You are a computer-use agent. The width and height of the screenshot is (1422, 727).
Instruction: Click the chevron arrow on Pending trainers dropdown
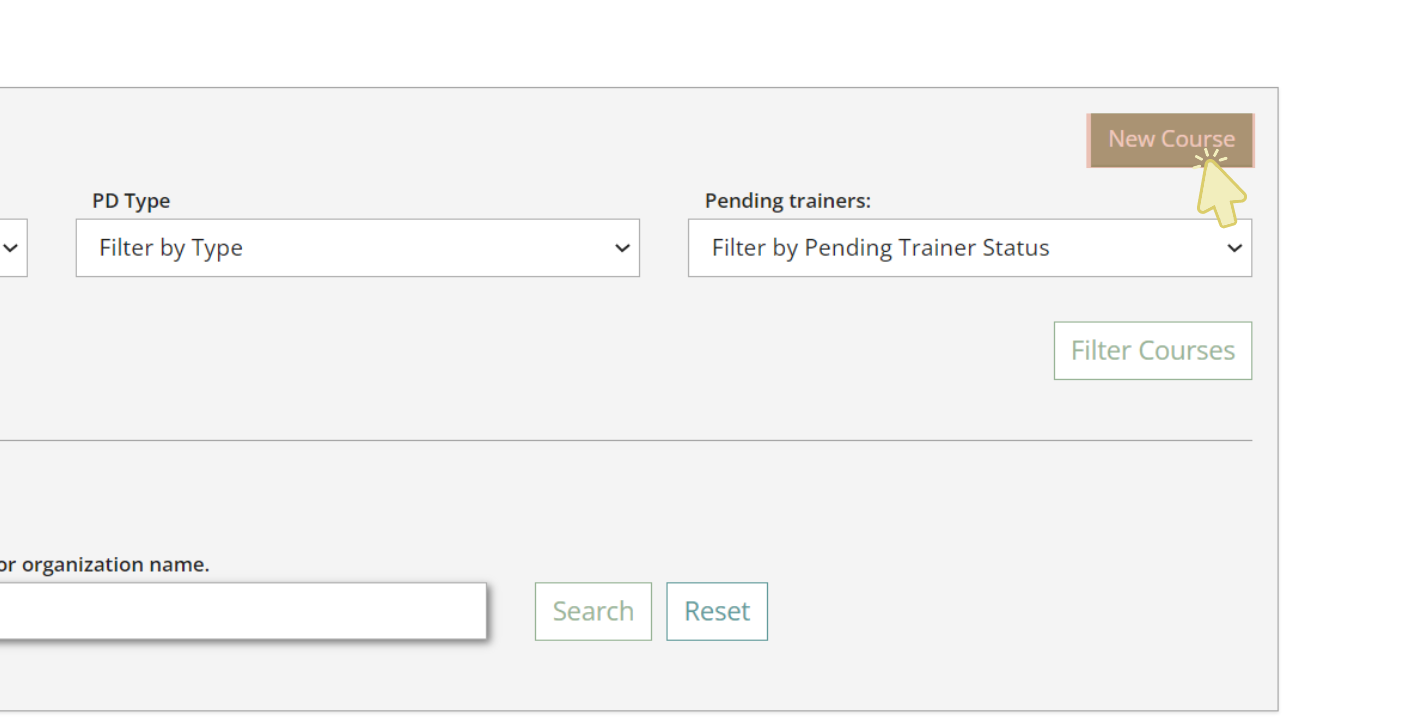[x=1234, y=248]
